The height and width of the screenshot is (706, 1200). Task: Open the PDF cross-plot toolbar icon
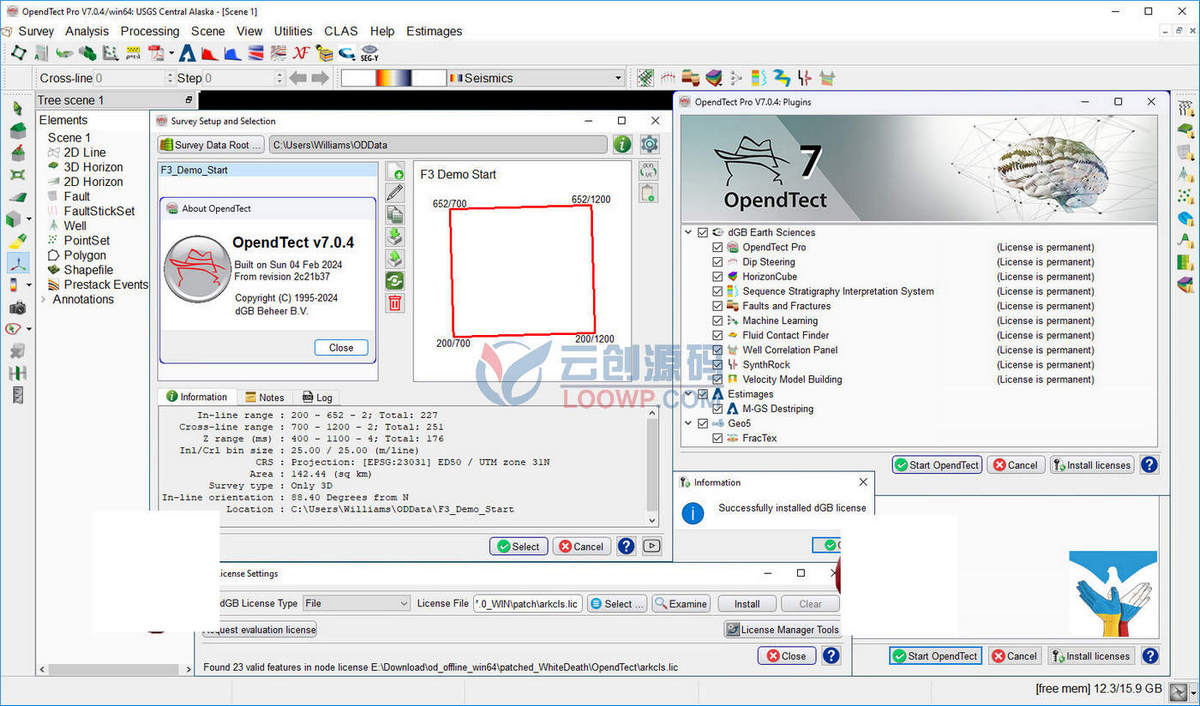pos(156,53)
